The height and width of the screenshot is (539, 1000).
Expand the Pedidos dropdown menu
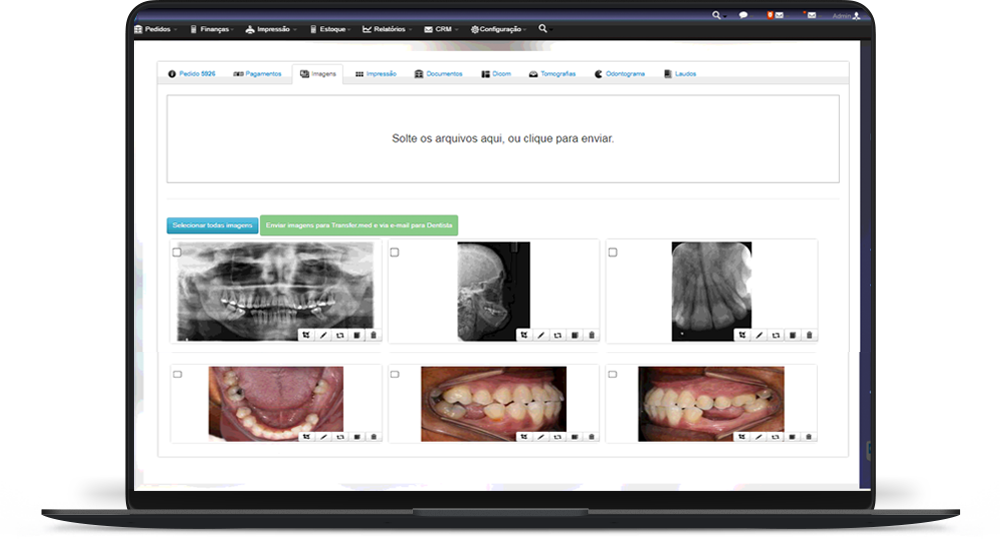click(156, 29)
